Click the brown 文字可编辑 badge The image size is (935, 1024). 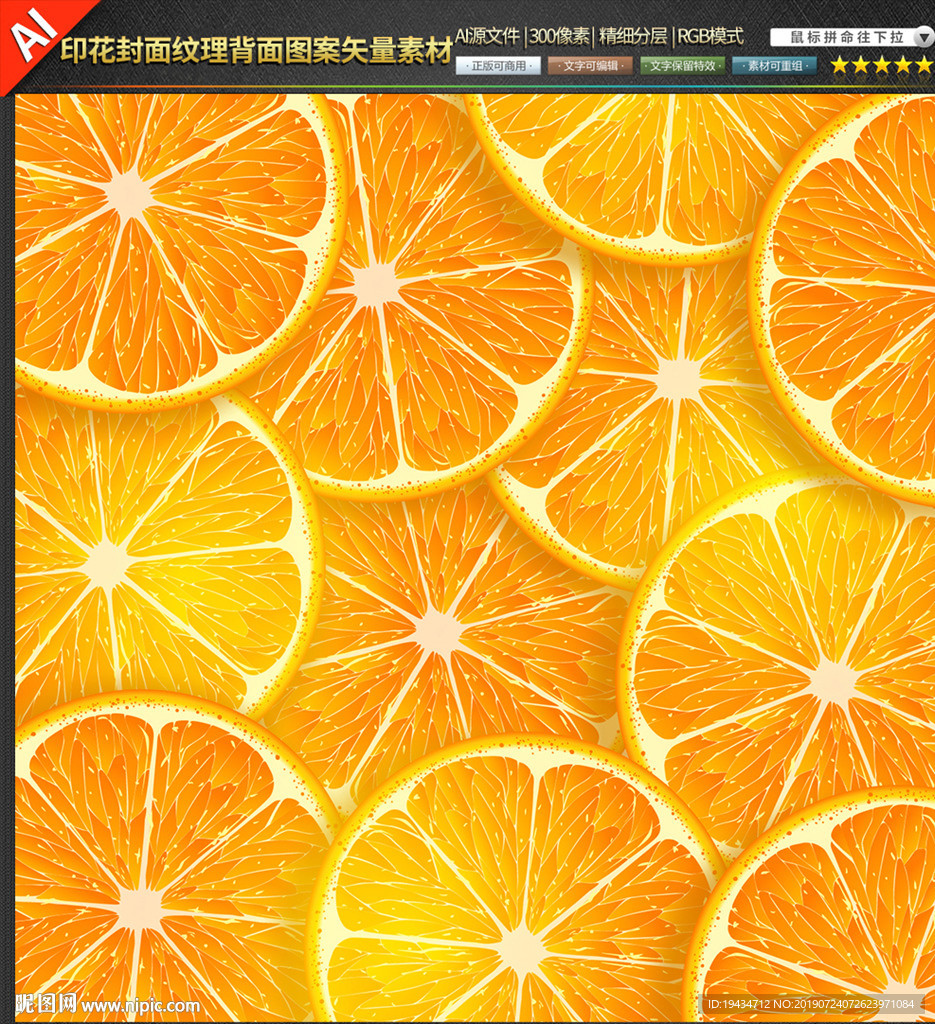click(590, 66)
